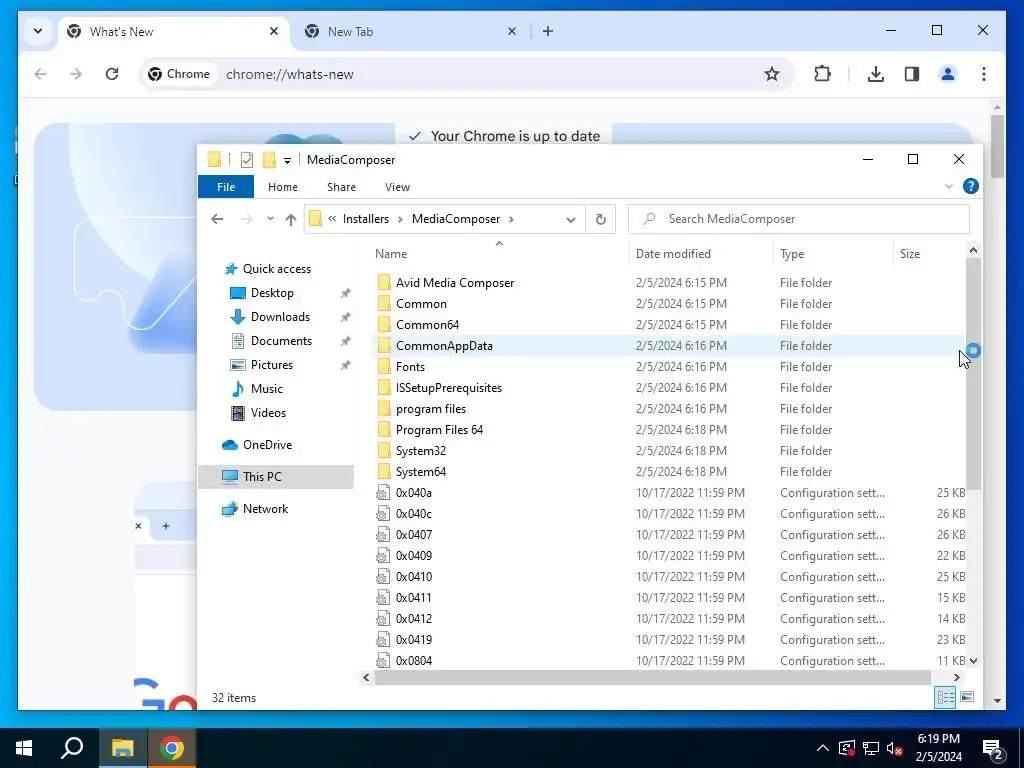Open taskbar search icon
The height and width of the screenshot is (768, 1024).
coord(72,748)
